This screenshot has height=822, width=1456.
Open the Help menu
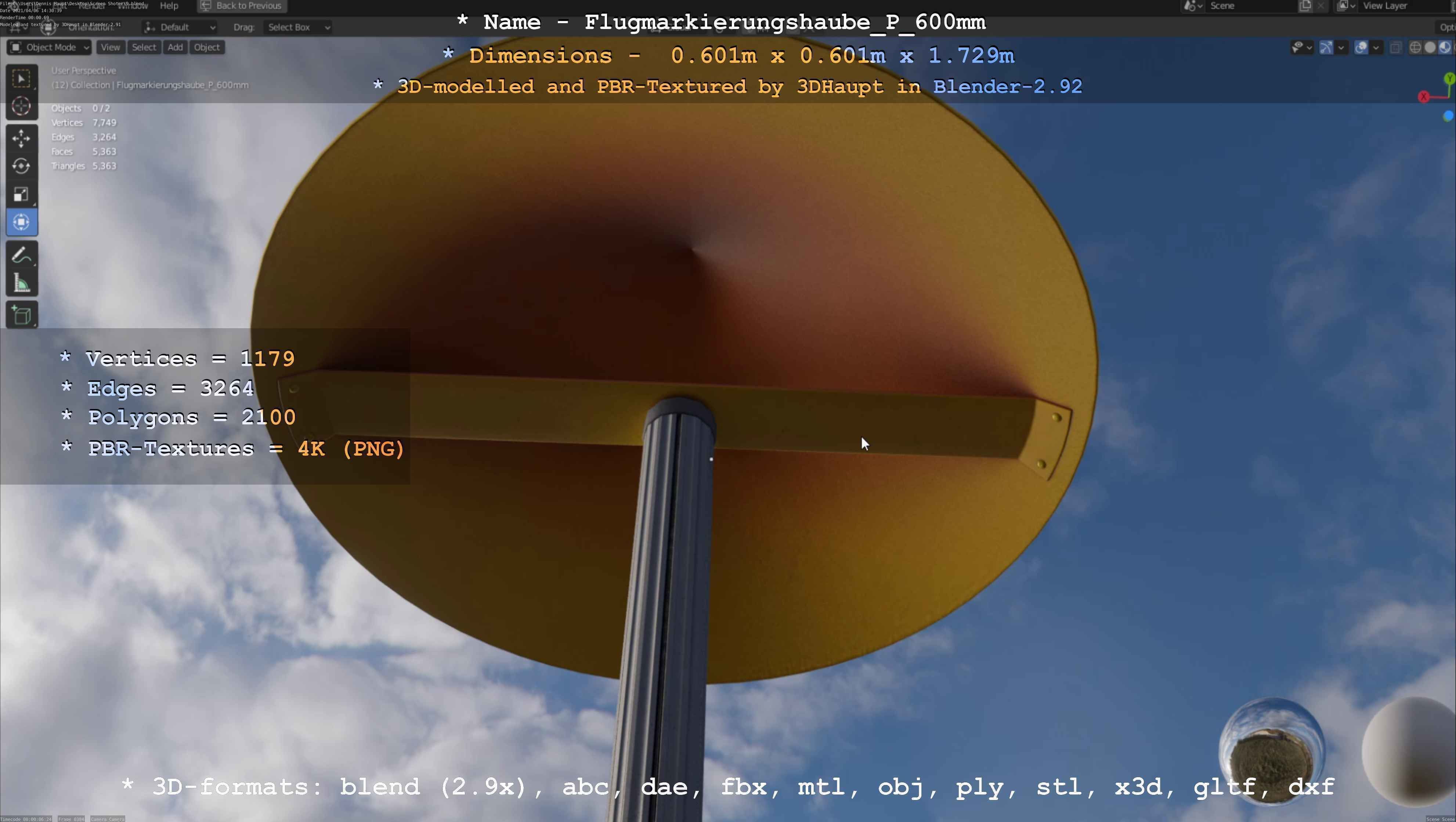(169, 6)
